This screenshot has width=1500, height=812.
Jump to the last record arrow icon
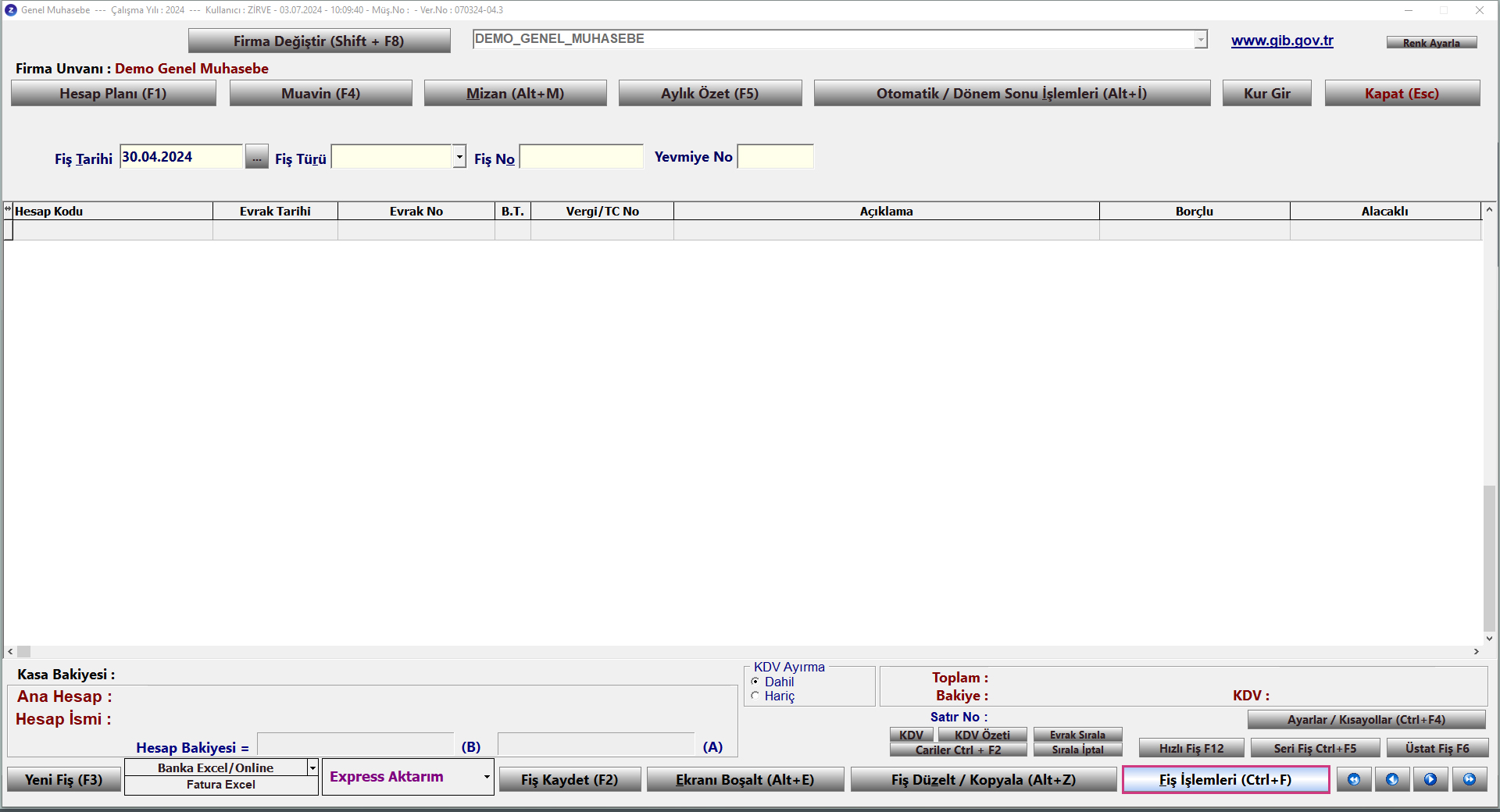coord(1470,779)
